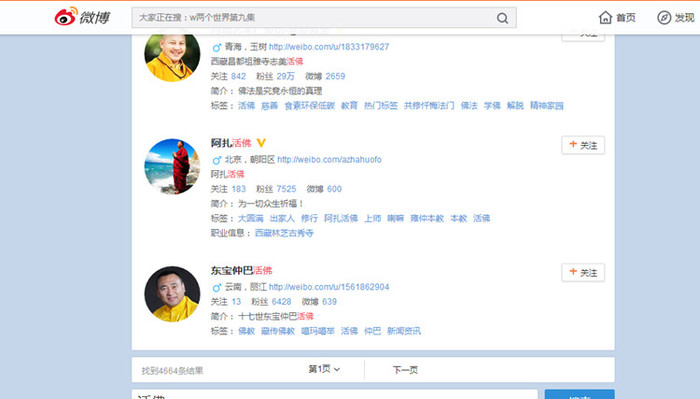Viewport: 700px width, 399px height.
Task: Click the male gender icon beside 北京，朝阳区
Action: tap(217, 160)
